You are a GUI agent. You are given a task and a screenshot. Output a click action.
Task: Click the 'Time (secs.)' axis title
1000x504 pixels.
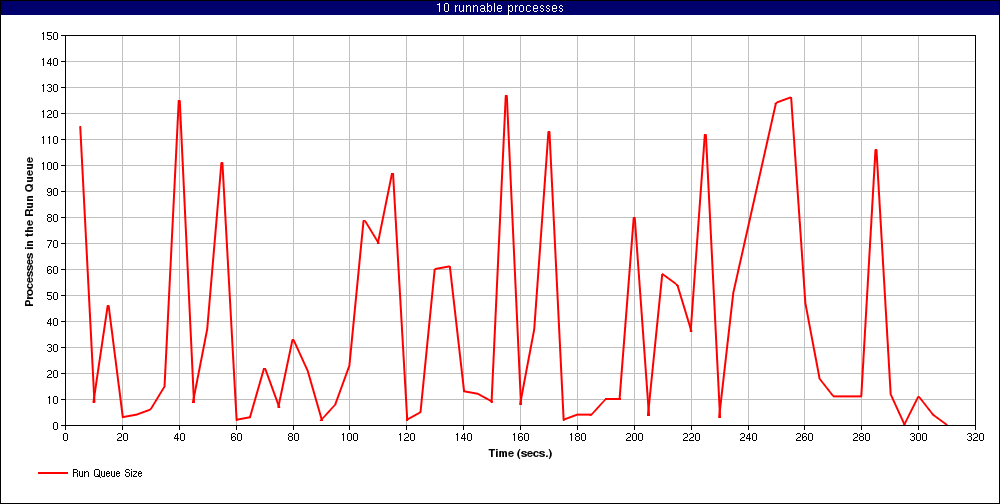pos(520,454)
